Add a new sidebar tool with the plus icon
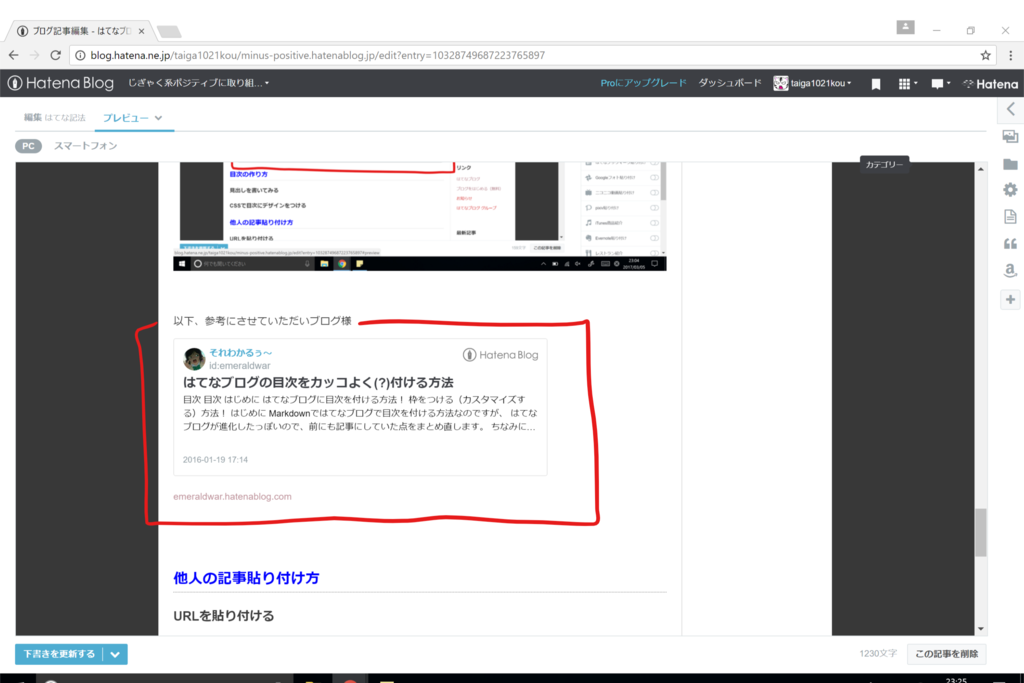 [1011, 299]
